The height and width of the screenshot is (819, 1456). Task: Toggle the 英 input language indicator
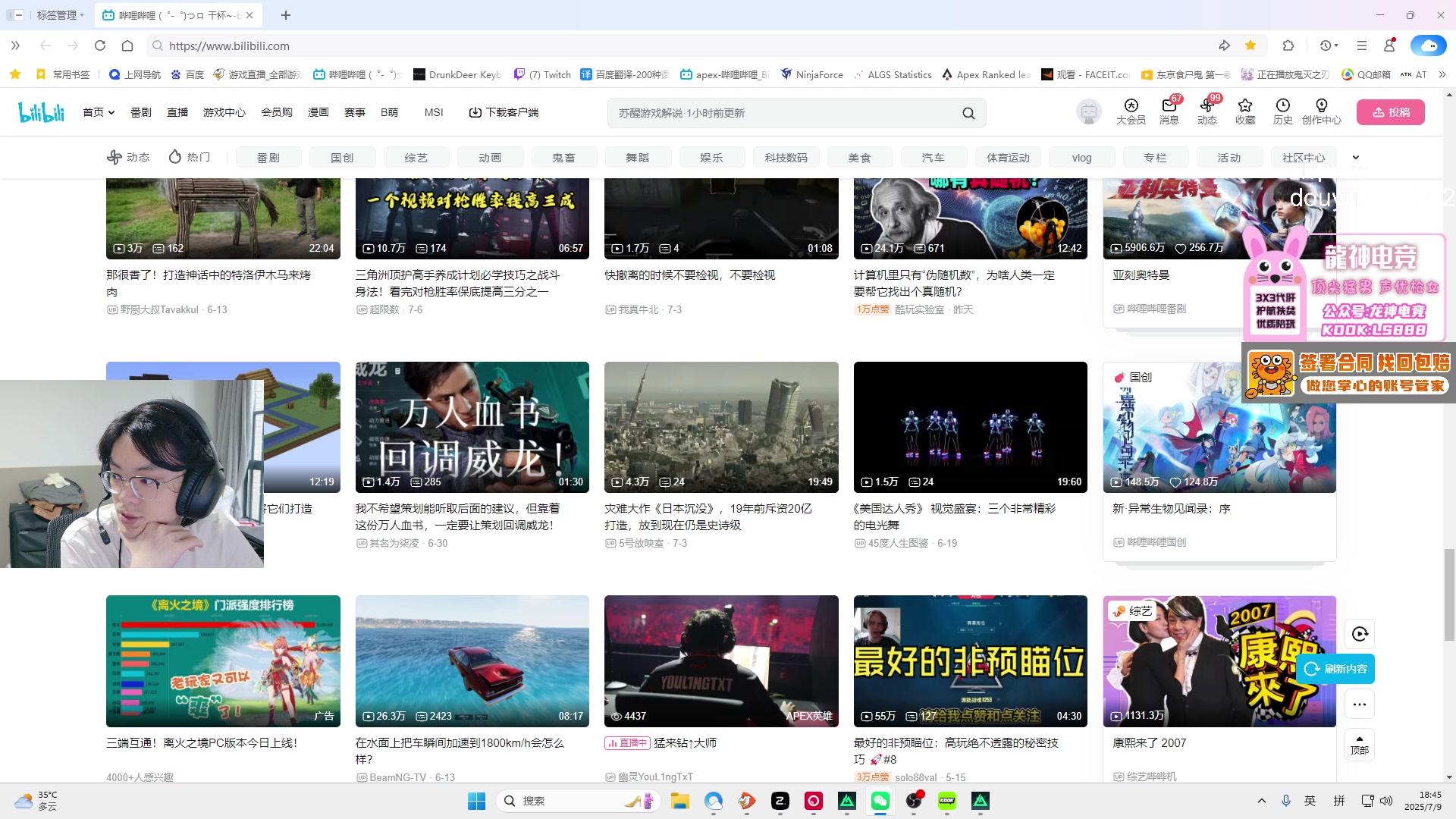pyautogui.click(x=1310, y=801)
